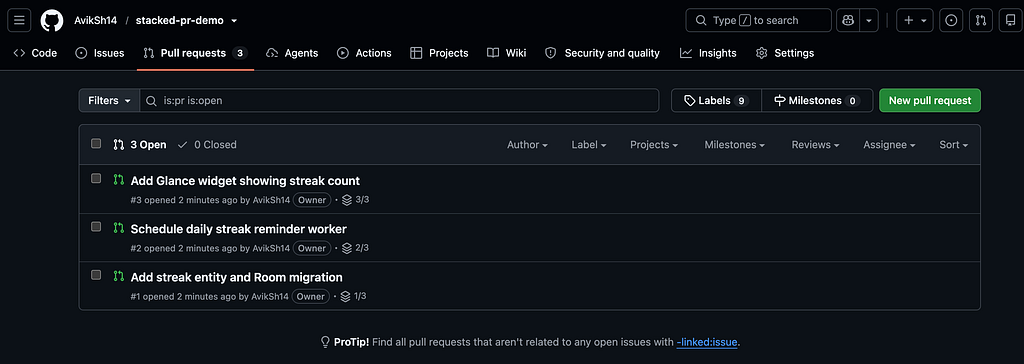Open the Settings tab
The width and height of the screenshot is (1024, 364).
pyautogui.click(x=785, y=53)
